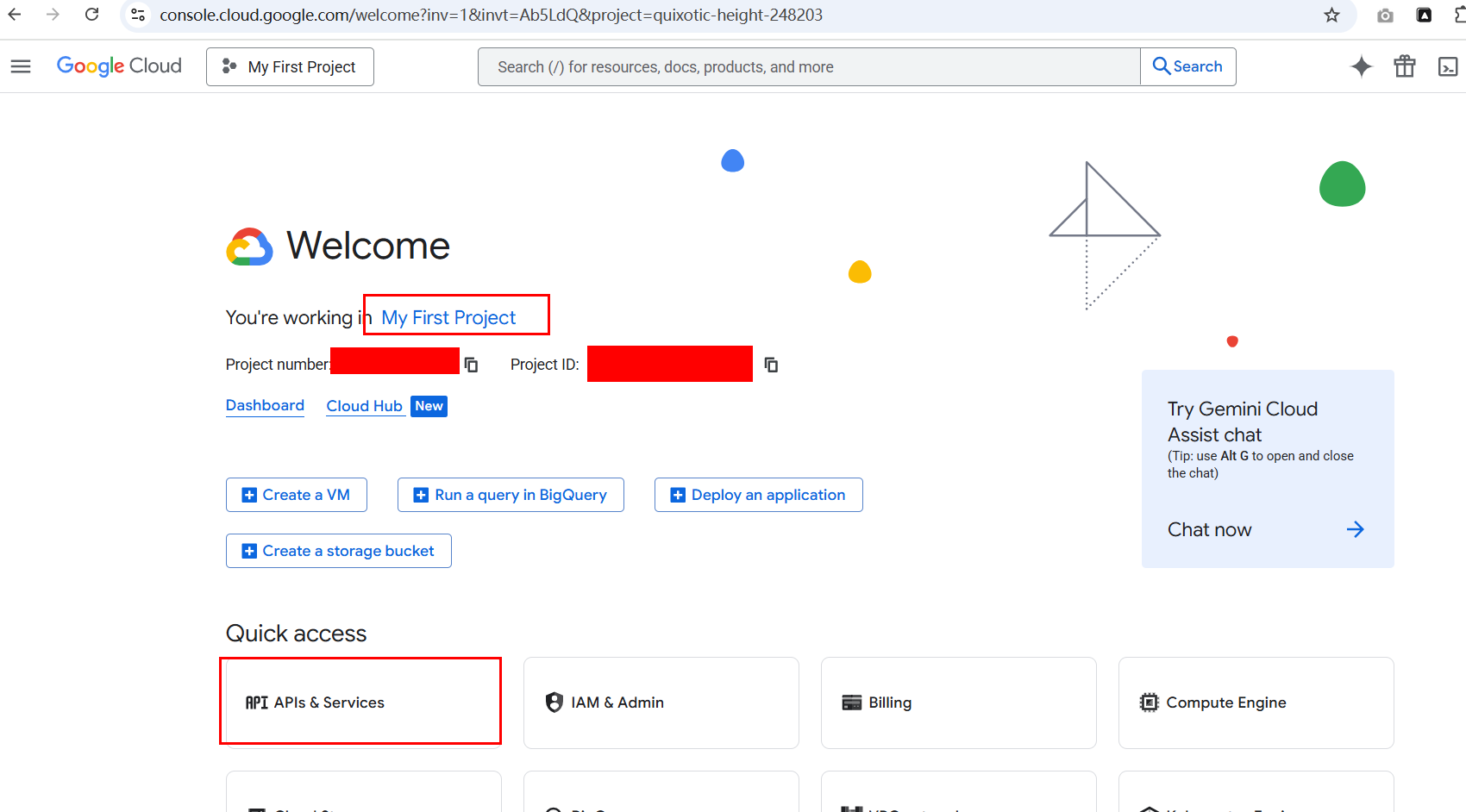The height and width of the screenshot is (812, 1466).
Task: Click the Google Cloud logo
Action: click(119, 66)
